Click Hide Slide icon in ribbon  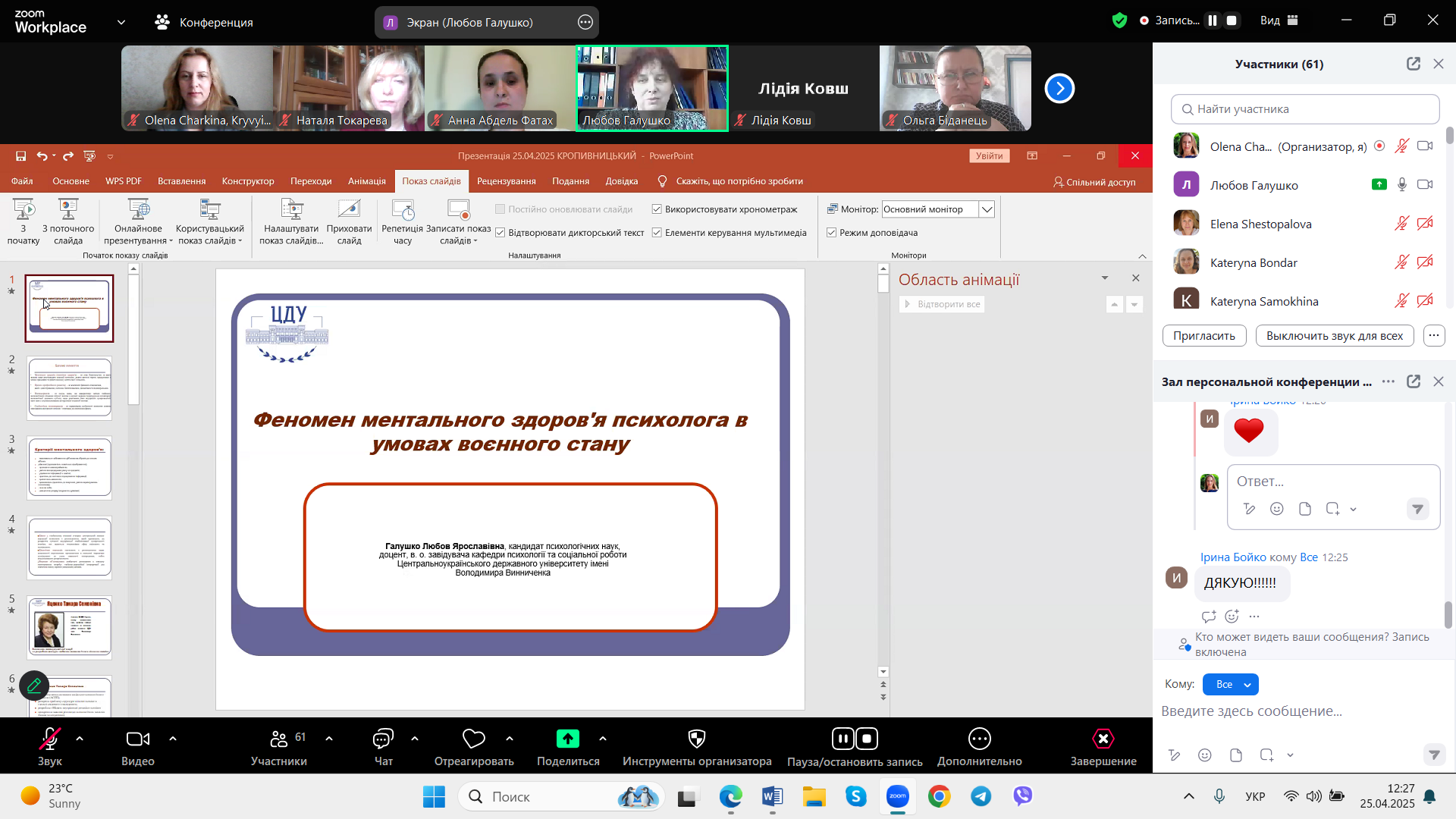[349, 210]
